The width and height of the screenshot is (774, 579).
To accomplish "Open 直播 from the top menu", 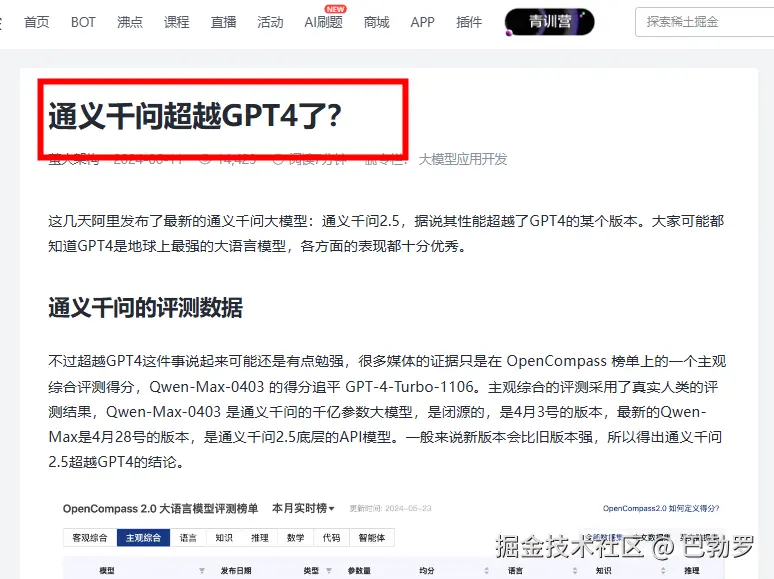I will (x=224, y=22).
